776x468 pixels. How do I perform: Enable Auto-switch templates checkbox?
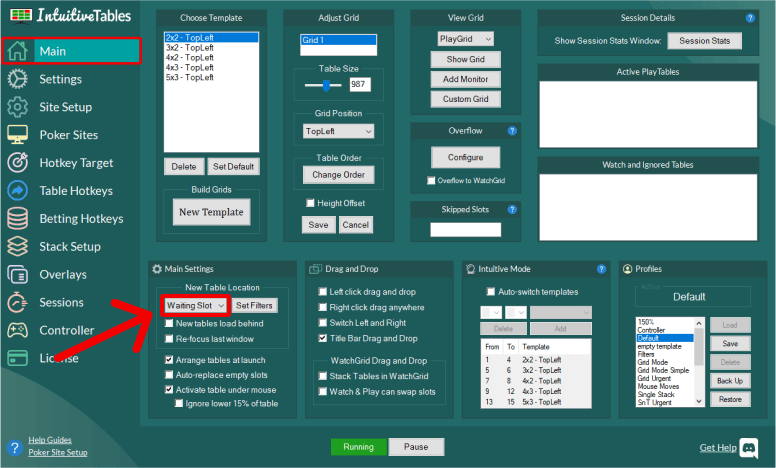click(x=491, y=292)
